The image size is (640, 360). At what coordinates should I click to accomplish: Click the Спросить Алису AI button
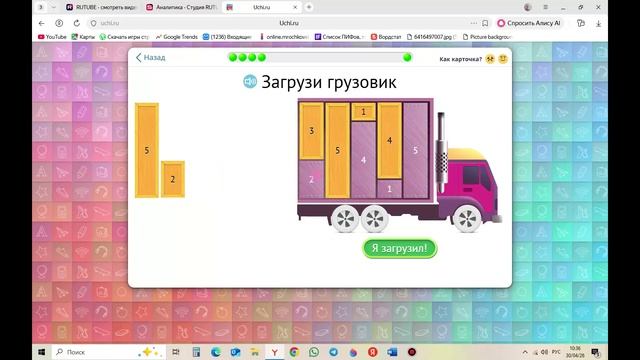(x=529, y=23)
